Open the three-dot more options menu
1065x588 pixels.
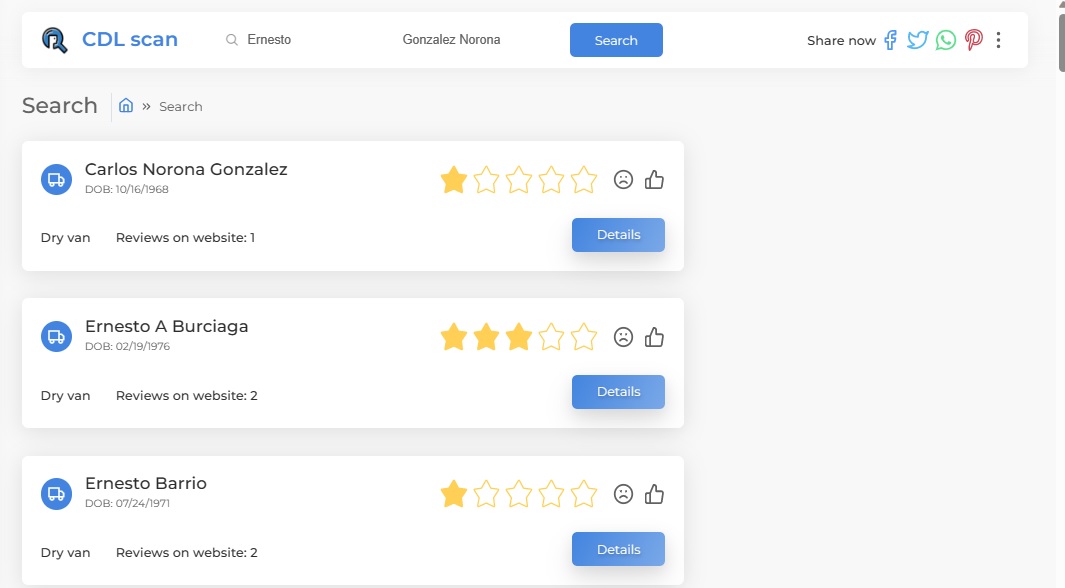pos(999,40)
